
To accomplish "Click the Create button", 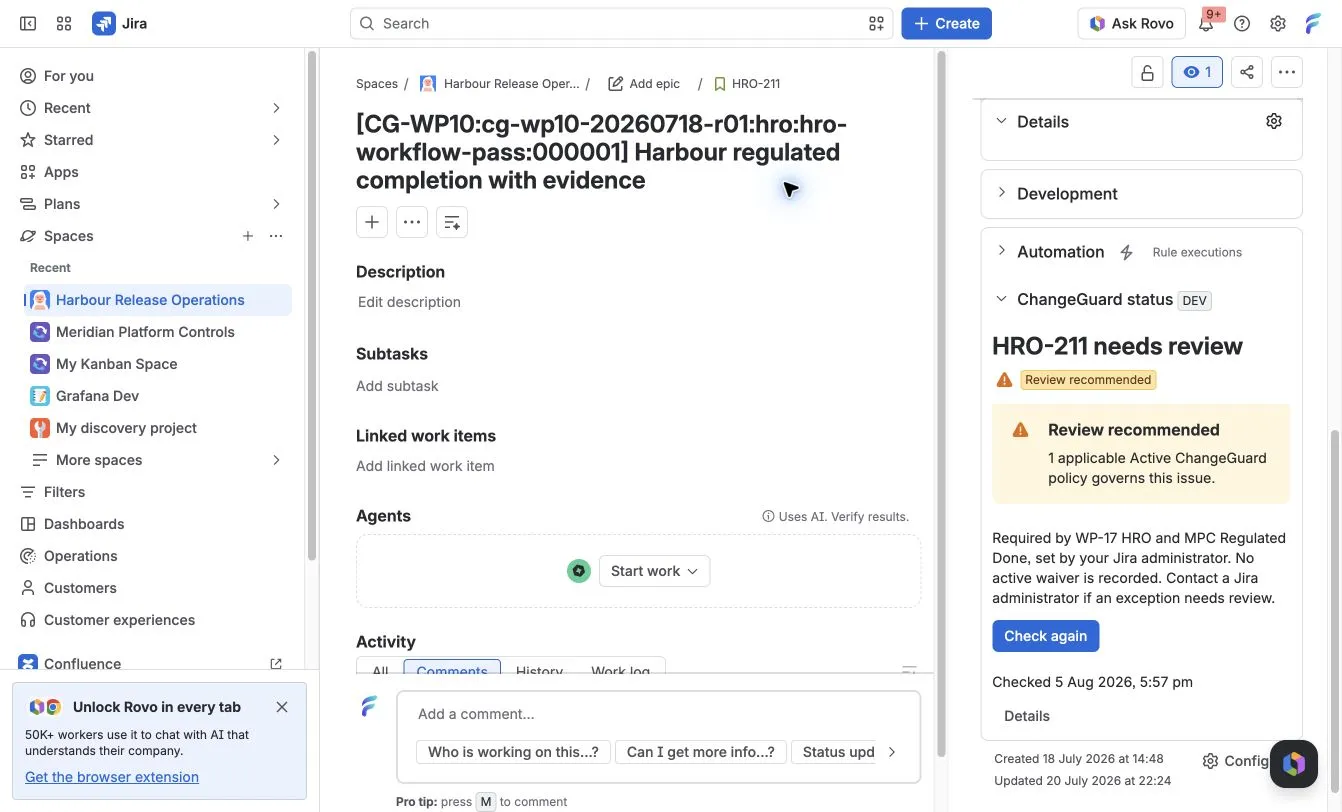I will (x=946, y=23).
